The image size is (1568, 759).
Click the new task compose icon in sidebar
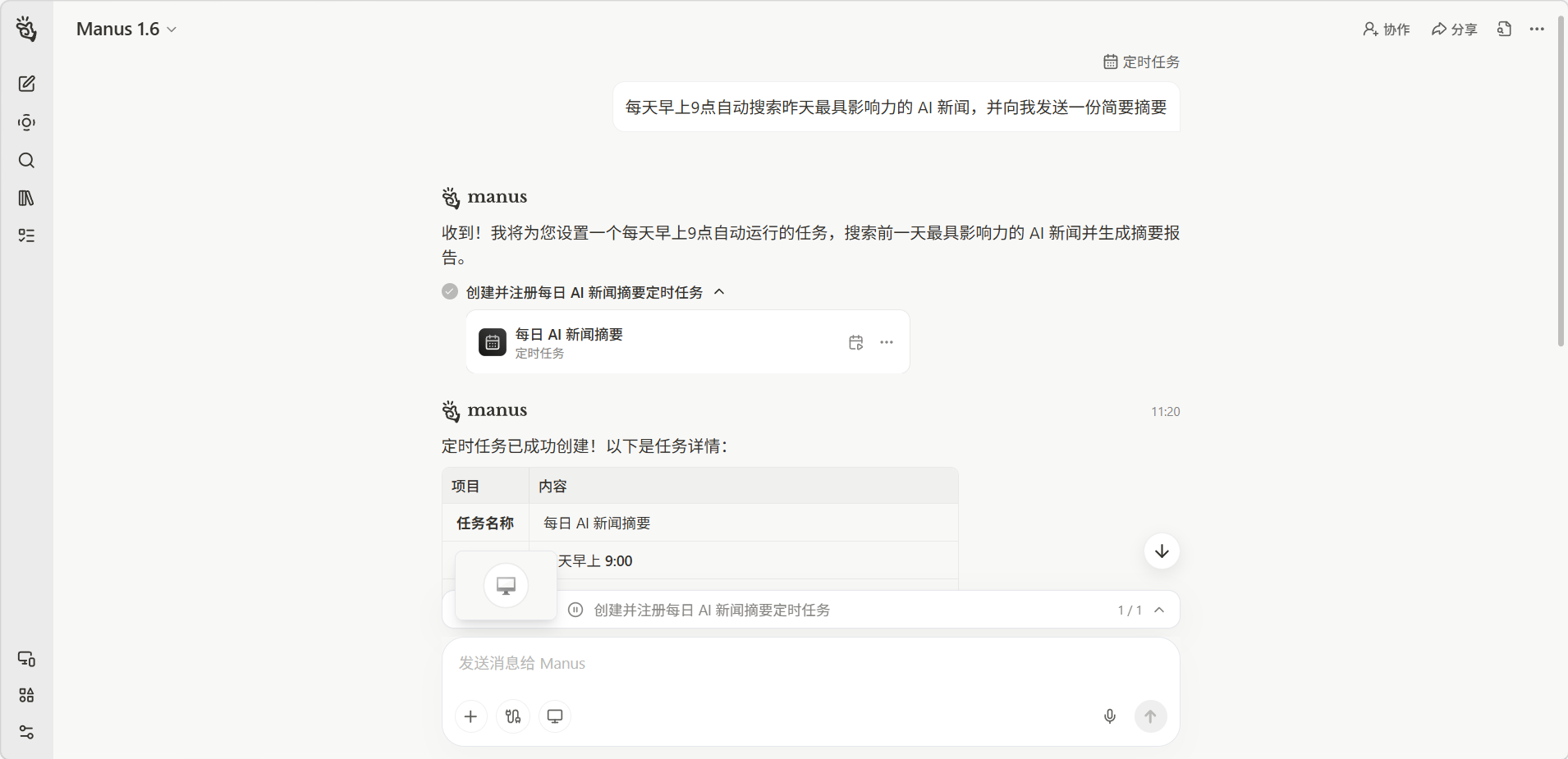(x=26, y=84)
